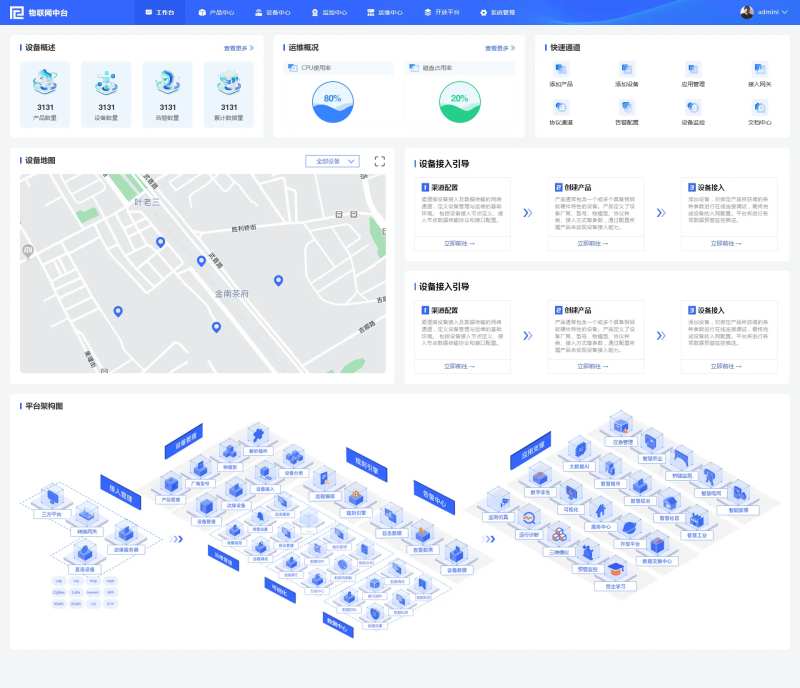Image resolution: width=800 pixels, height=688 pixels.
Task: Open the admin user account menu
Action: (x=760, y=12)
